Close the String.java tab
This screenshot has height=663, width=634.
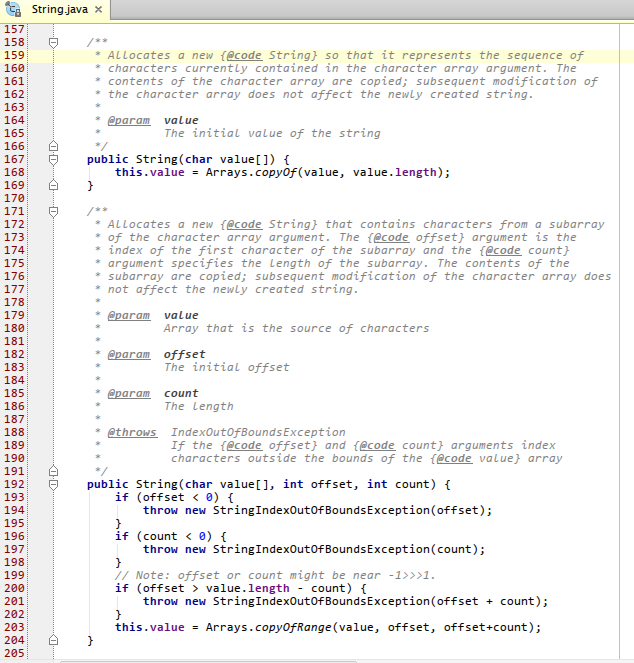click(98, 9)
